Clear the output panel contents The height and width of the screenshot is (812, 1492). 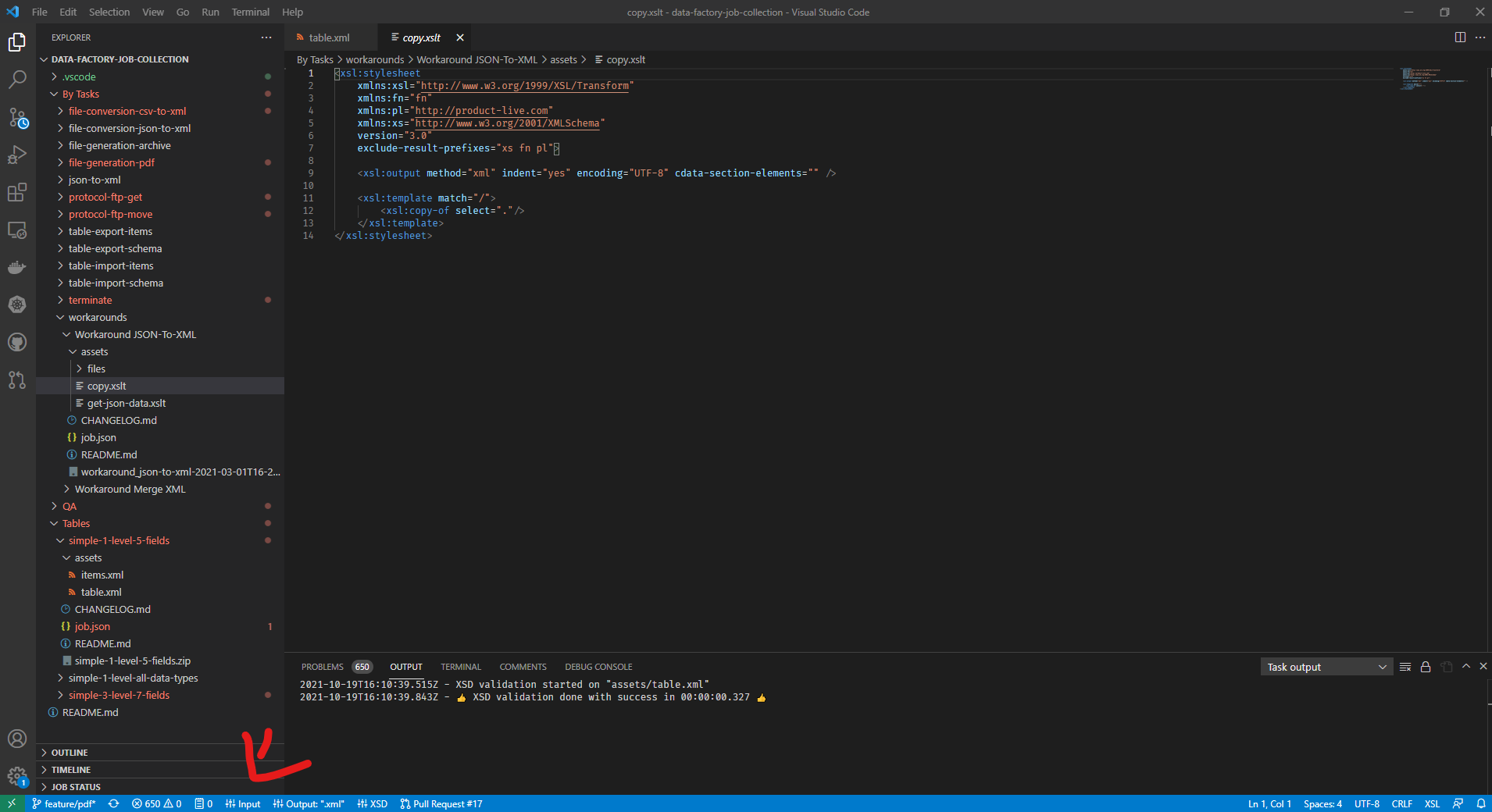[x=1405, y=667]
